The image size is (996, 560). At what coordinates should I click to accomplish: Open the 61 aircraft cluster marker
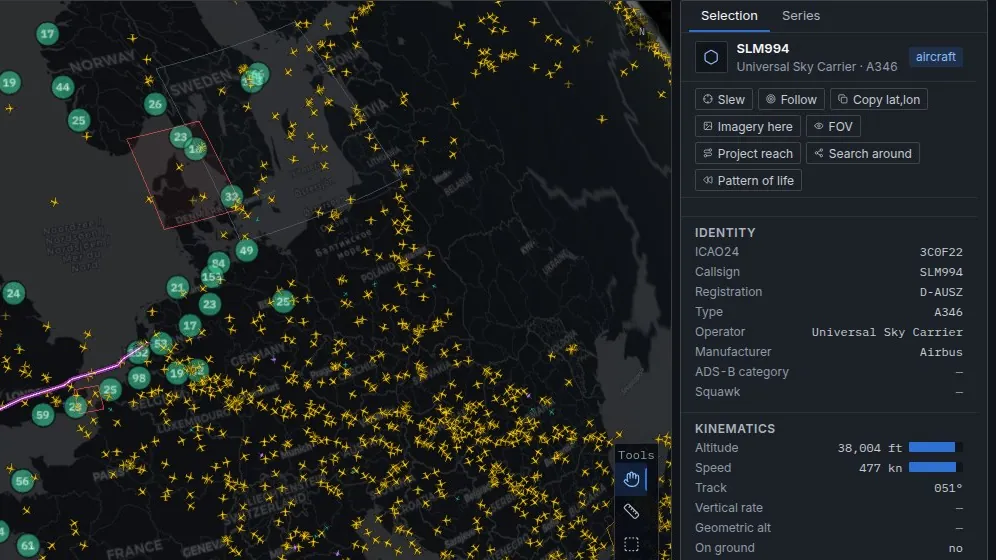pyautogui.click(x=27, y=545)
